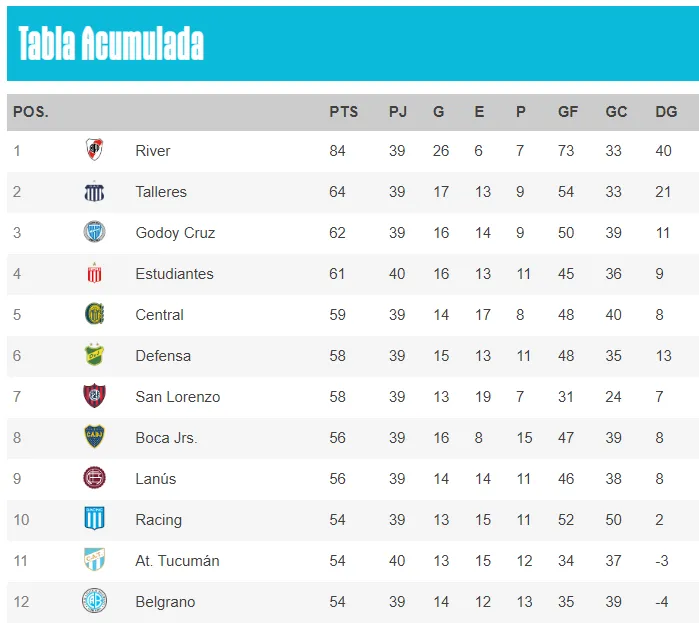Viewport: 699px width, 623px height.
Task: Click the River club crest icon
Action: [94, 150]
